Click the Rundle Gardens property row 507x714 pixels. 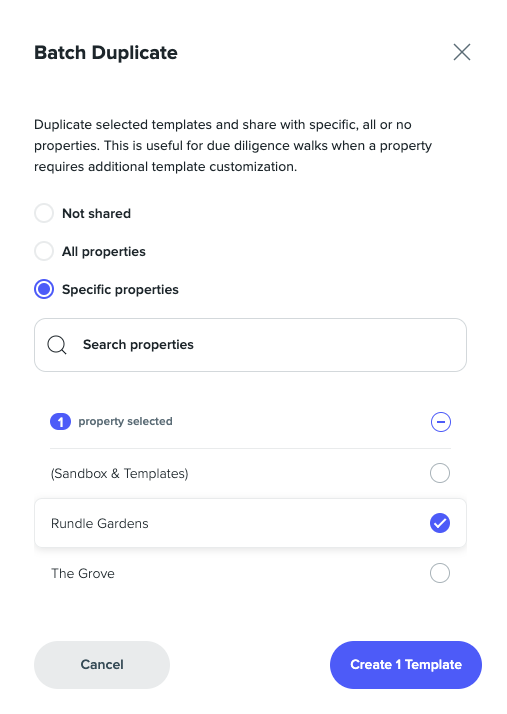point(250,523)
